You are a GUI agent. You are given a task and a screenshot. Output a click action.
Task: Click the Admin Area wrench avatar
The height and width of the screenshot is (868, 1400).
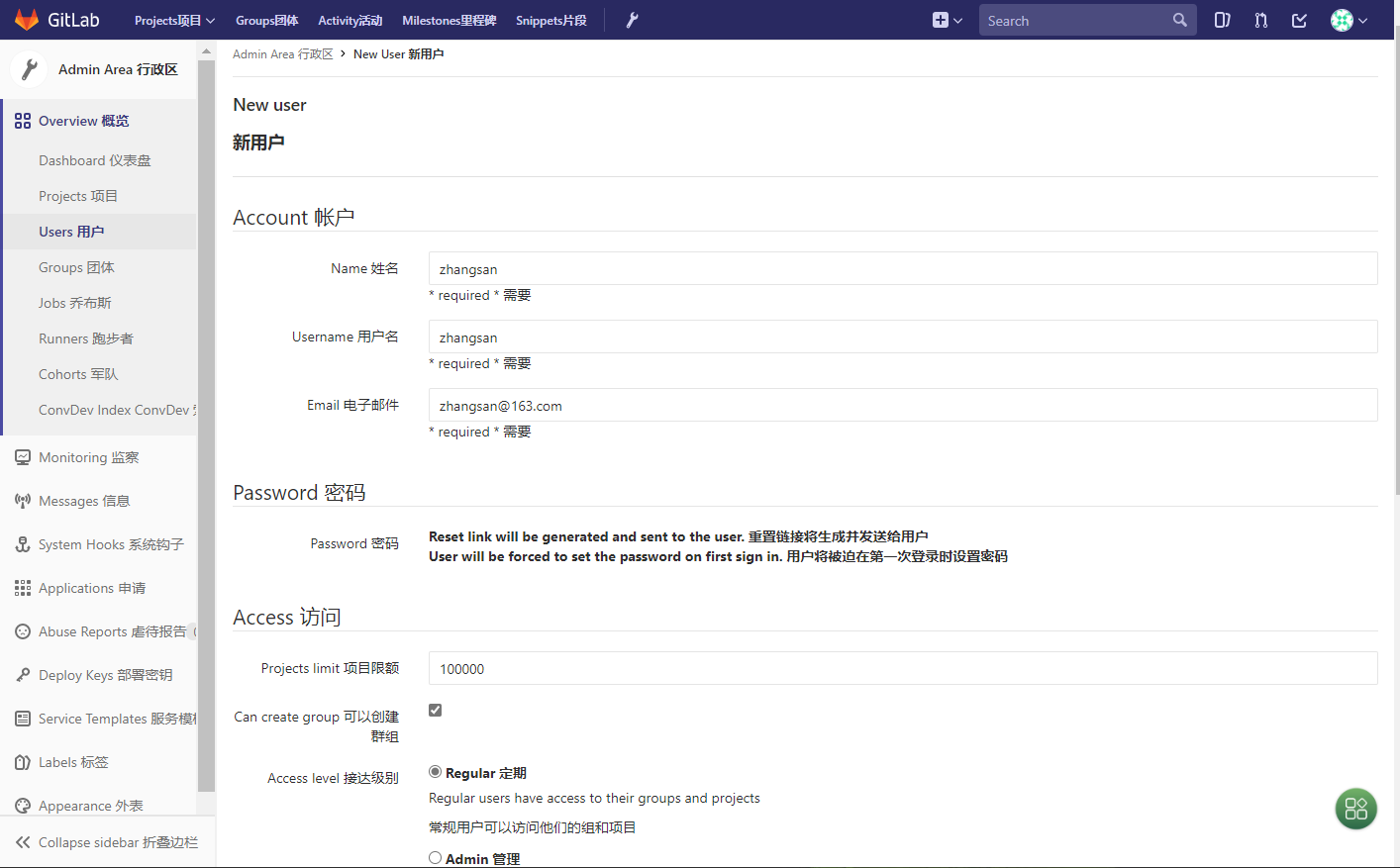(x=29, y=69)
